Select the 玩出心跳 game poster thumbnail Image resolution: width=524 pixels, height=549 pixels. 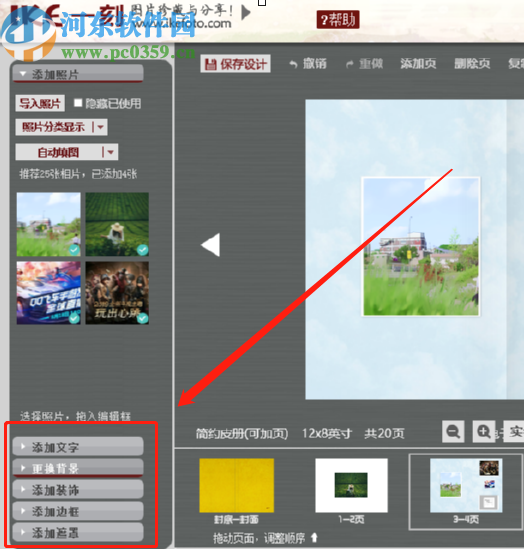coord(117,293)
